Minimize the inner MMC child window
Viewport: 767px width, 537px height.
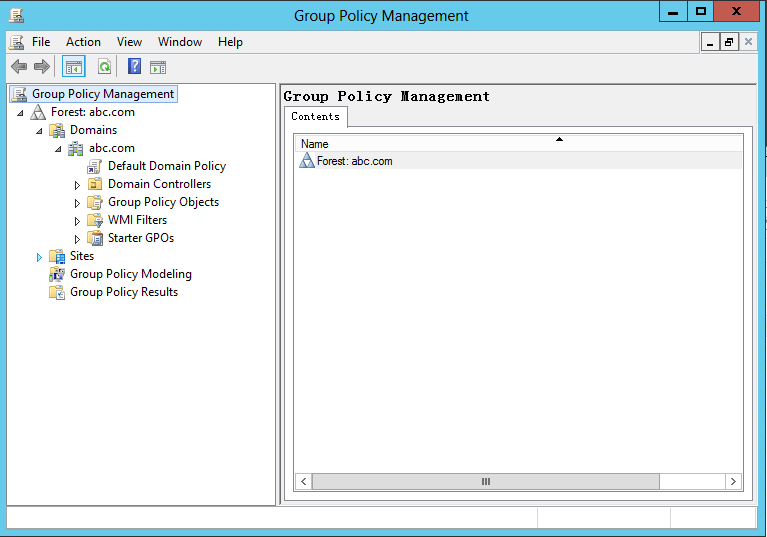(x=710, y=43)
